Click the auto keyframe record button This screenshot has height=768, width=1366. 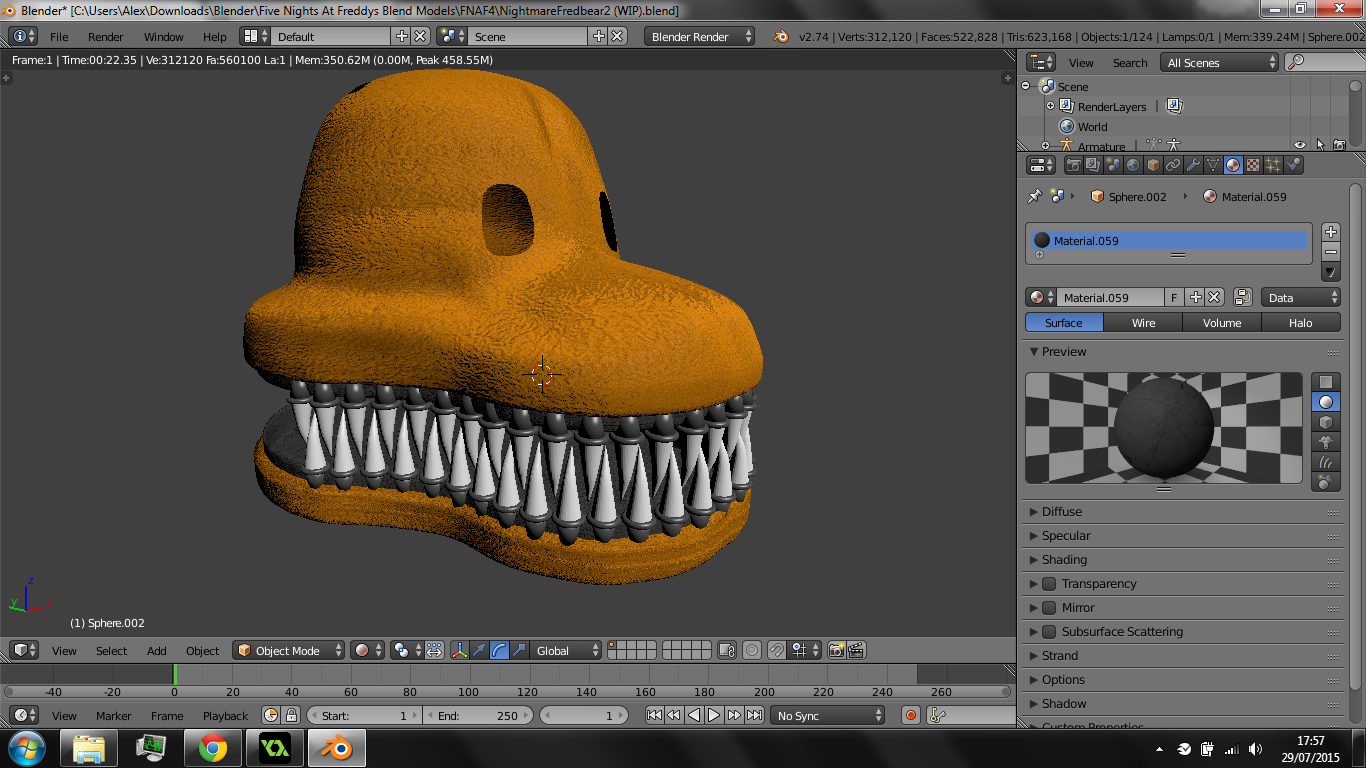910,715
